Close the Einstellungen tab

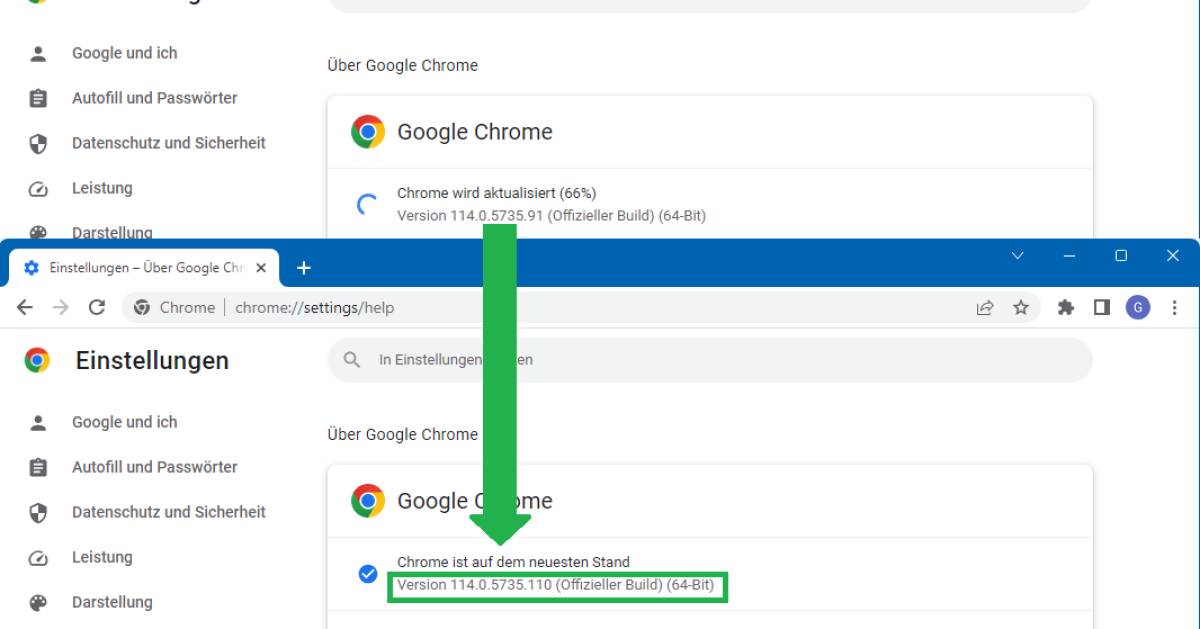(x=262, y=268)
